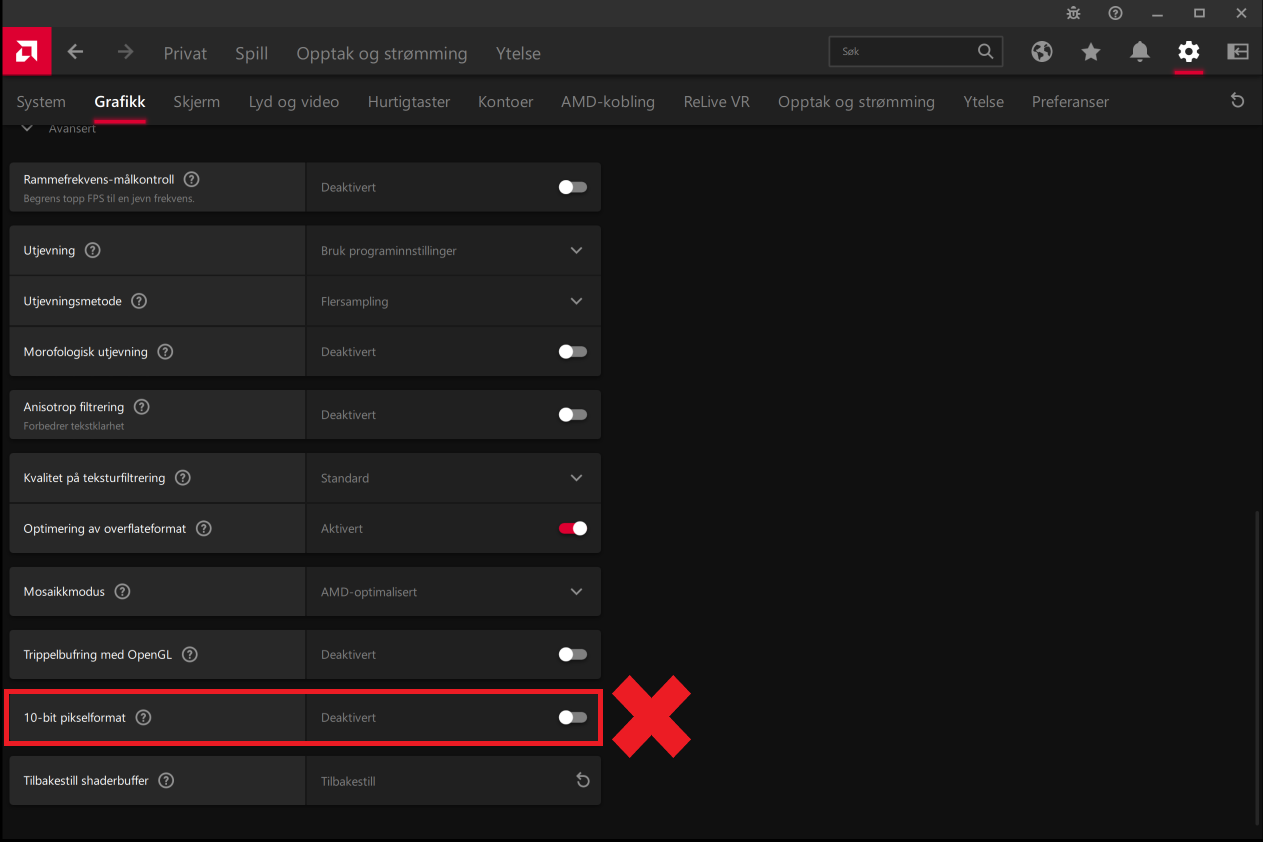This screenshot has height=842, width=1263.
Task: Disable Optimering av overflateformat switch
Action: [573, 528]
